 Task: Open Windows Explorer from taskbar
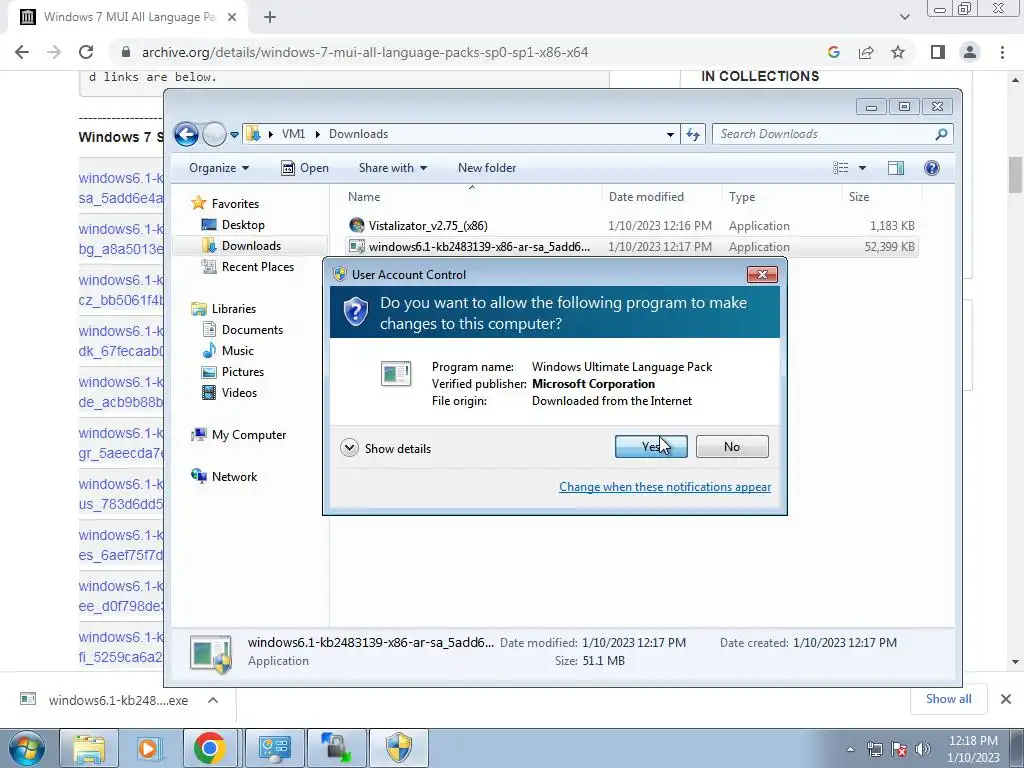pyautogui.click(x=89, y=748)
